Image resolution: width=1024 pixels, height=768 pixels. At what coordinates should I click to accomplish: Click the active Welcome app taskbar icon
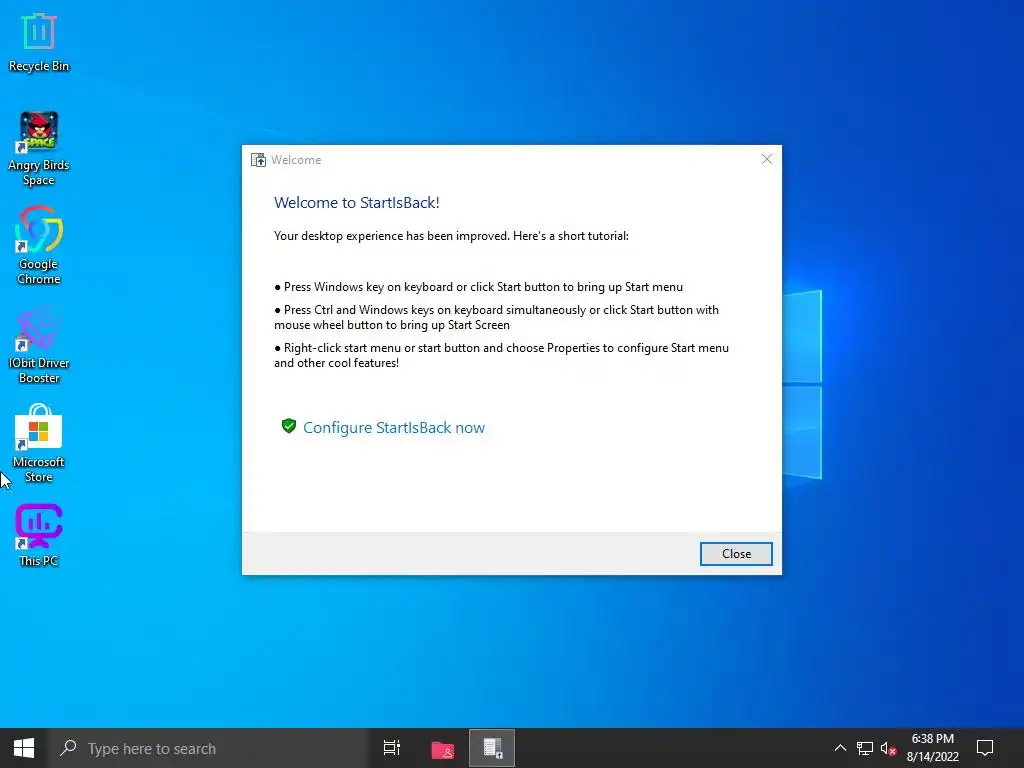(492, 748)
